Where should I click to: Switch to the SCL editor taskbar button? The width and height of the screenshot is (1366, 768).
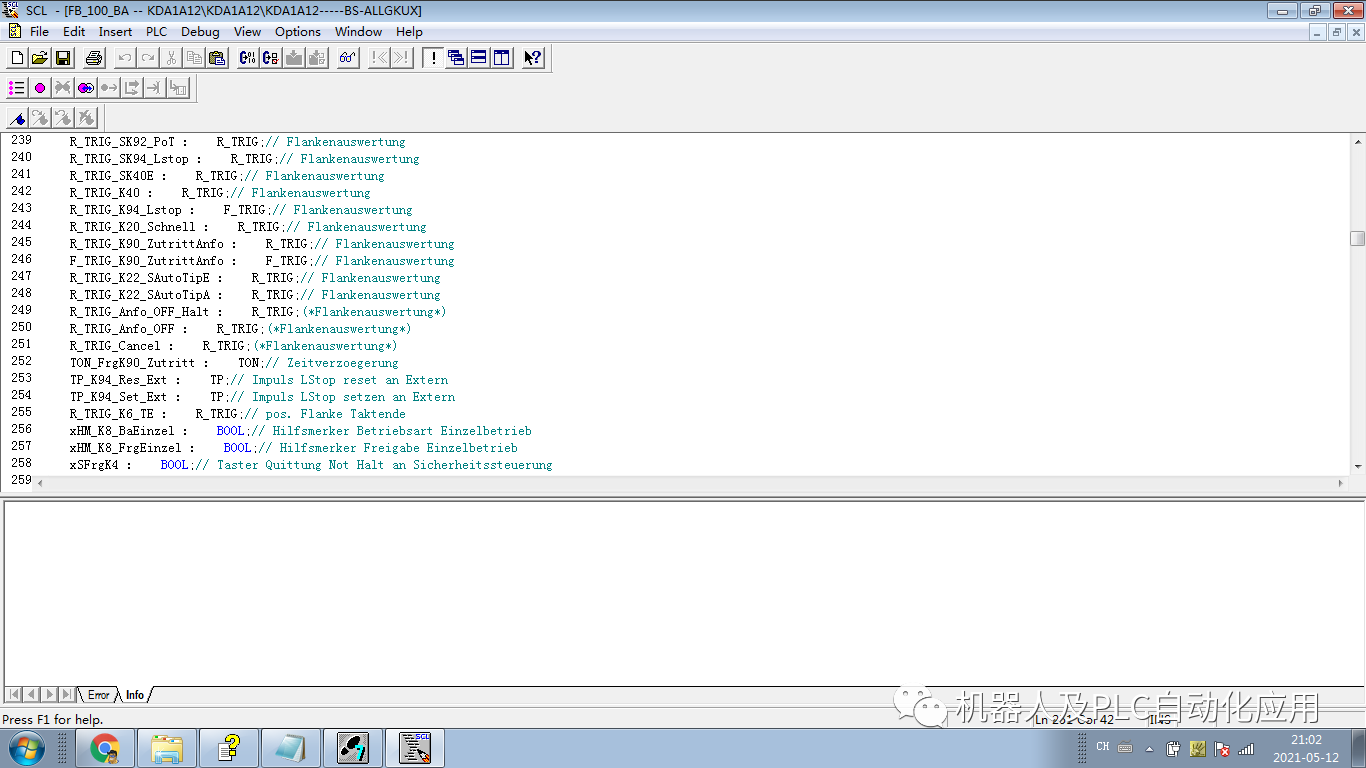coord(415,748)
